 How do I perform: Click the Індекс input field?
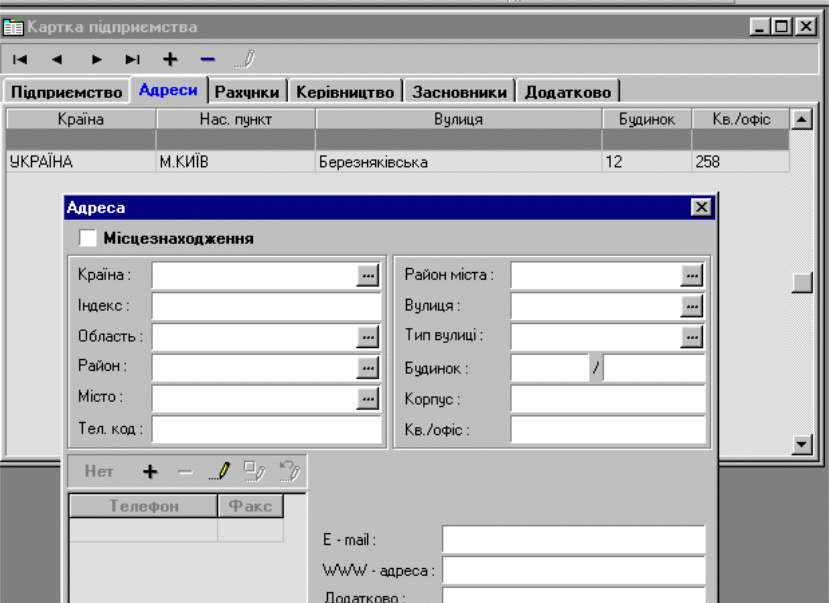tap(266, 306)
